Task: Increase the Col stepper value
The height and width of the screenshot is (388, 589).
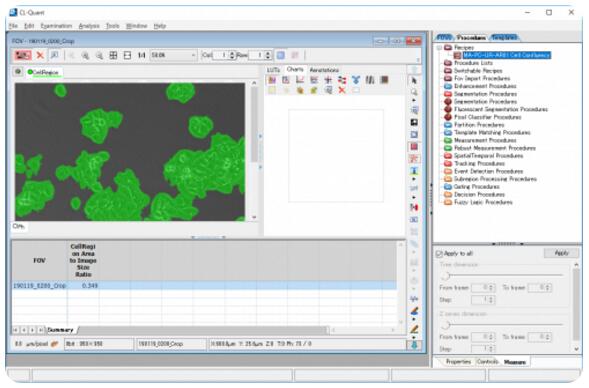Action: (232, 53)
